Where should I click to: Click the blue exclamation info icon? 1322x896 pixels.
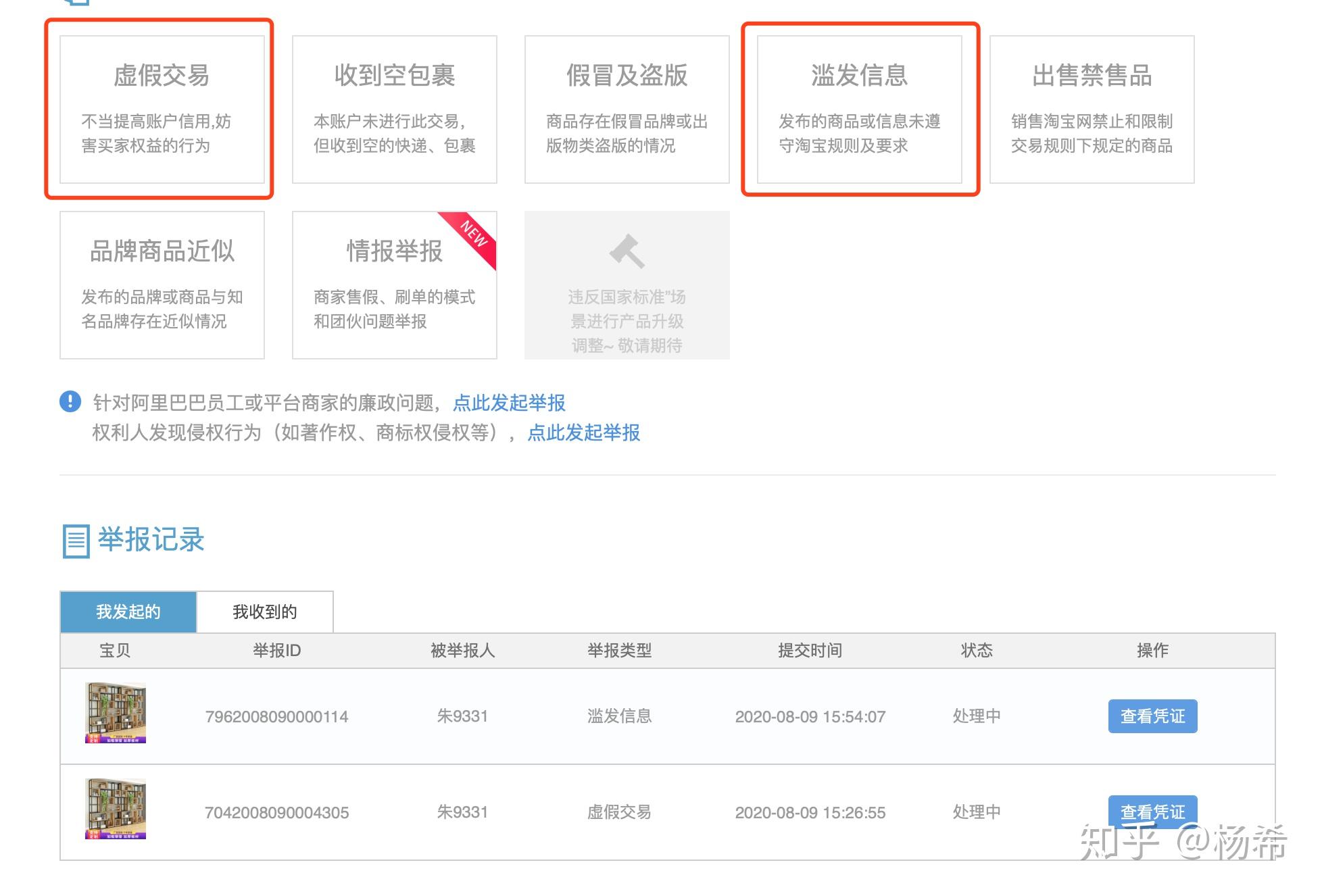[70, 401]
